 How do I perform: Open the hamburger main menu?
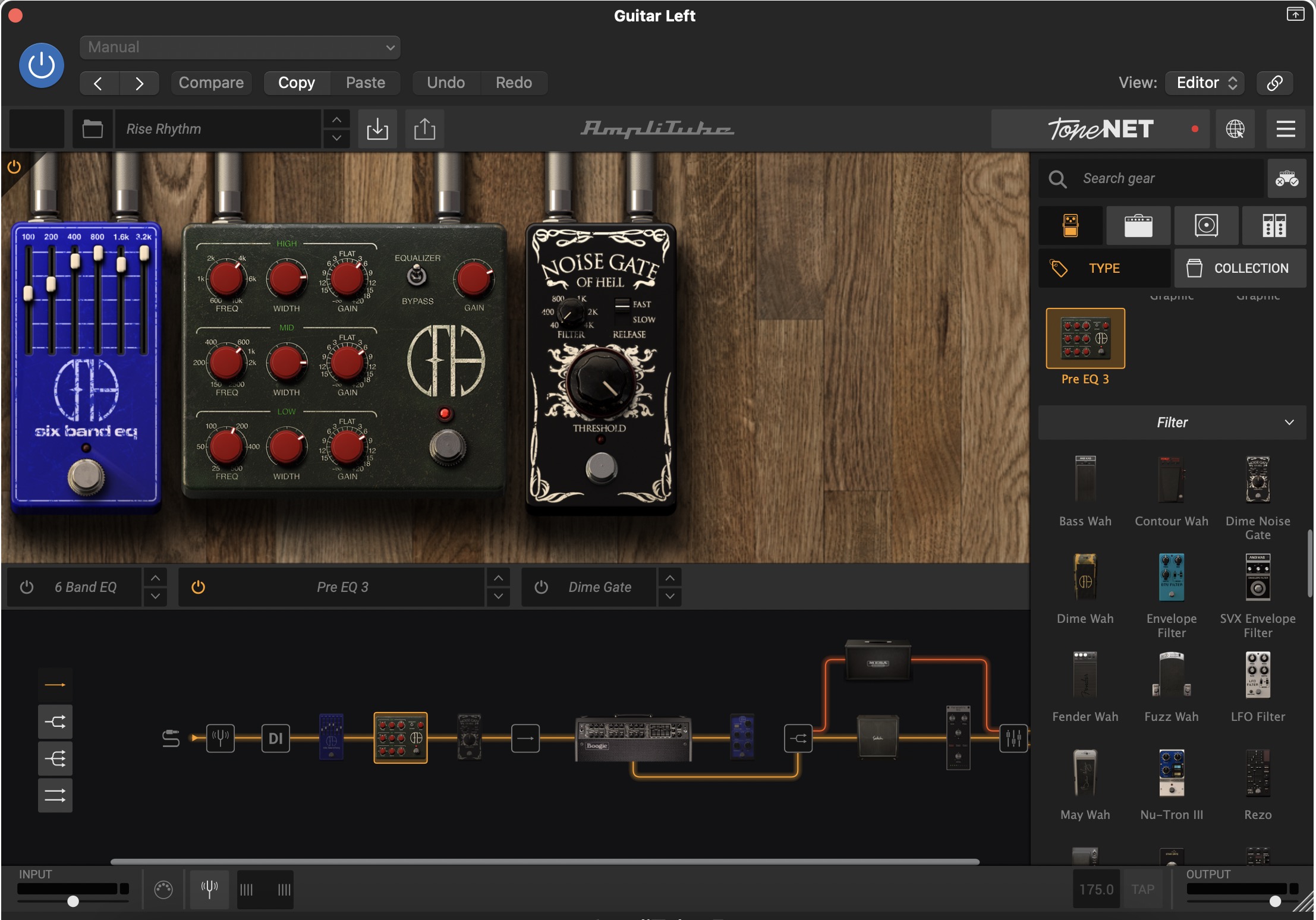pos(1286,129)
